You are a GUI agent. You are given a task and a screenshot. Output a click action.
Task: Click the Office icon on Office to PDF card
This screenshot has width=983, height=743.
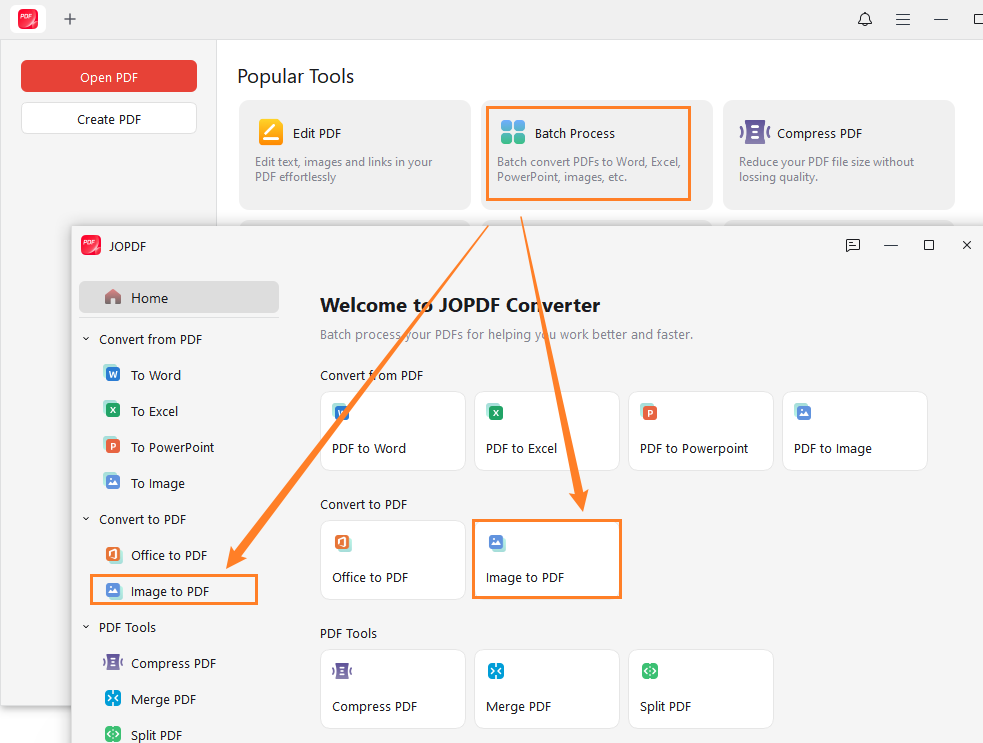342,542
